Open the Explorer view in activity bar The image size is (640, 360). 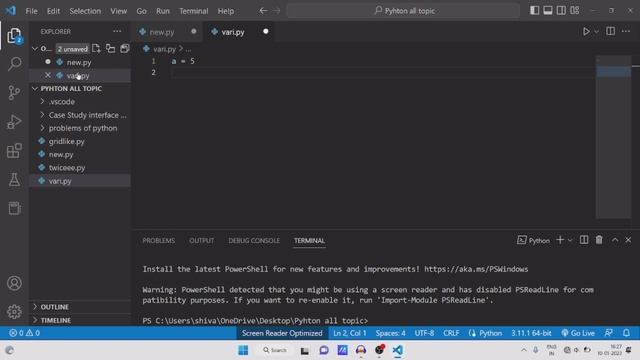click(14, 36)
